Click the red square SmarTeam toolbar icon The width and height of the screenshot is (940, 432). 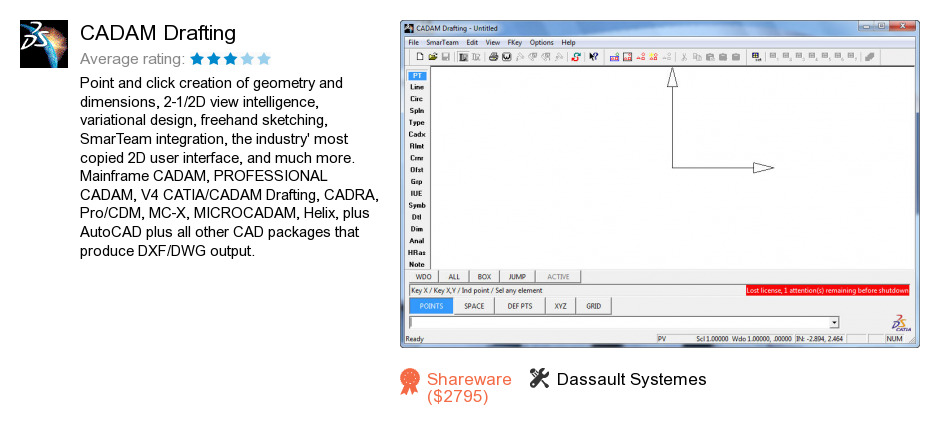628,57
